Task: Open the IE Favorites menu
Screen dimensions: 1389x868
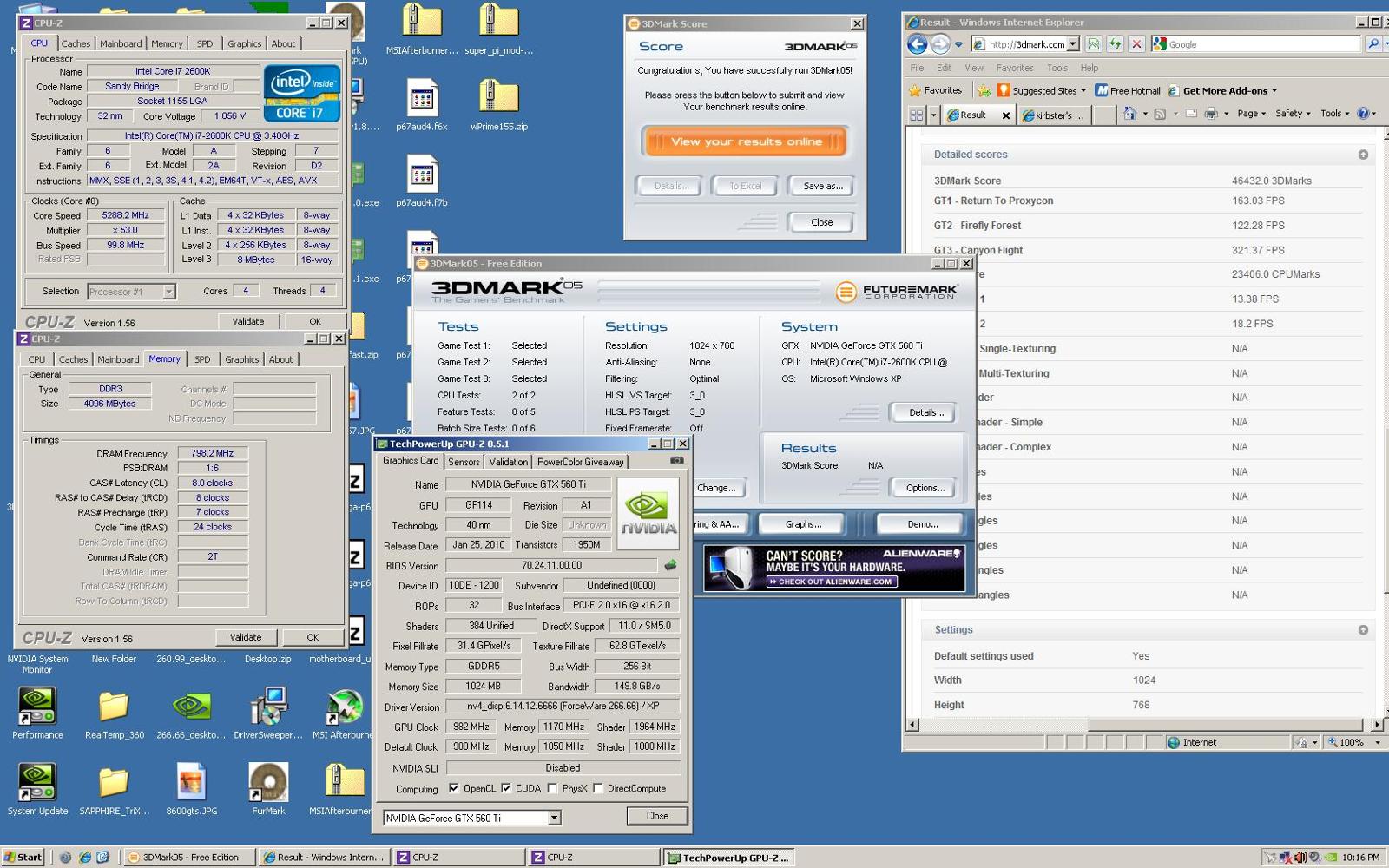Action: (x=1015, y=68)
